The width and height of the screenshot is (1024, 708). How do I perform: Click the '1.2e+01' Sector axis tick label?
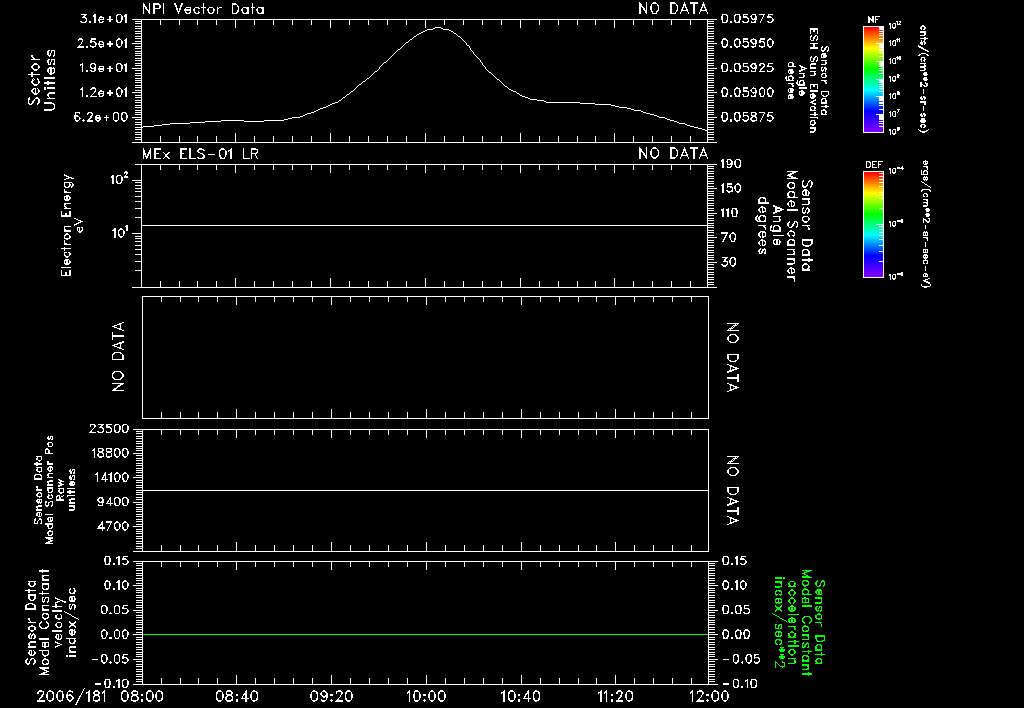coord(104,93)
